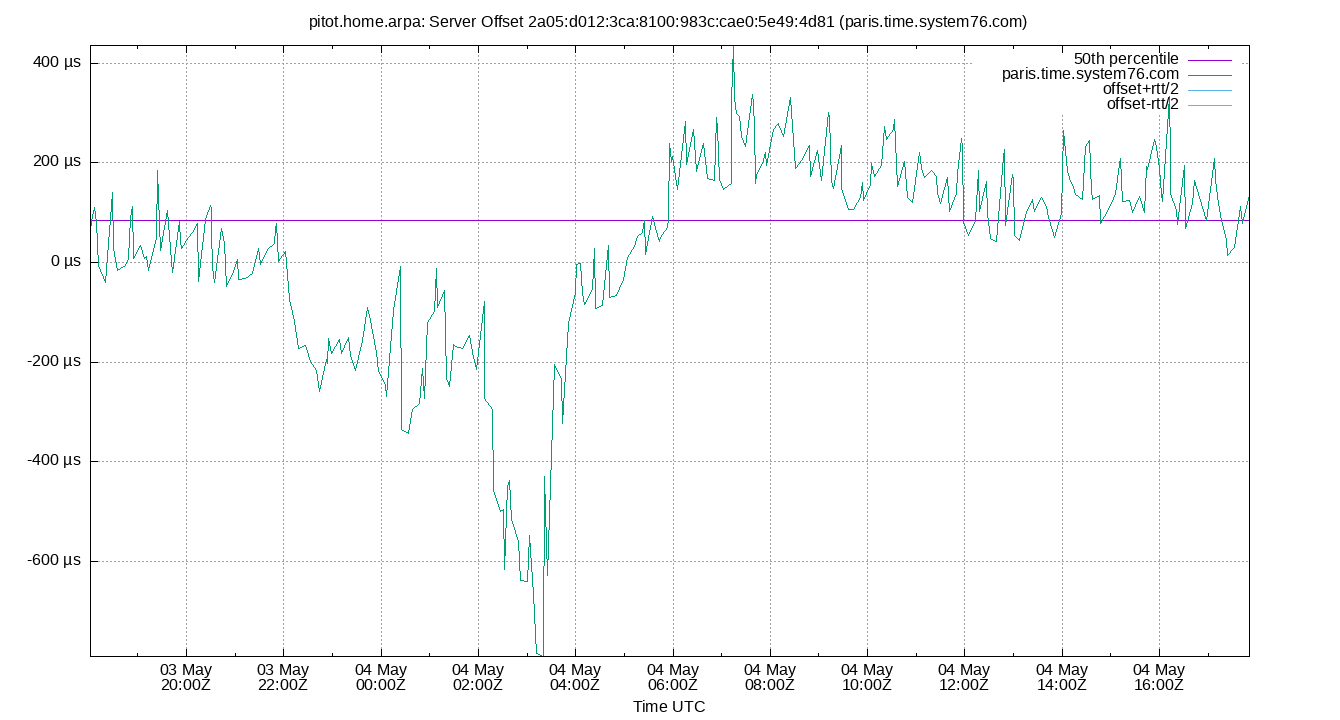Click the '400 µs' y-axis label
The image size is (1340, 720).
tap(57, 63)
